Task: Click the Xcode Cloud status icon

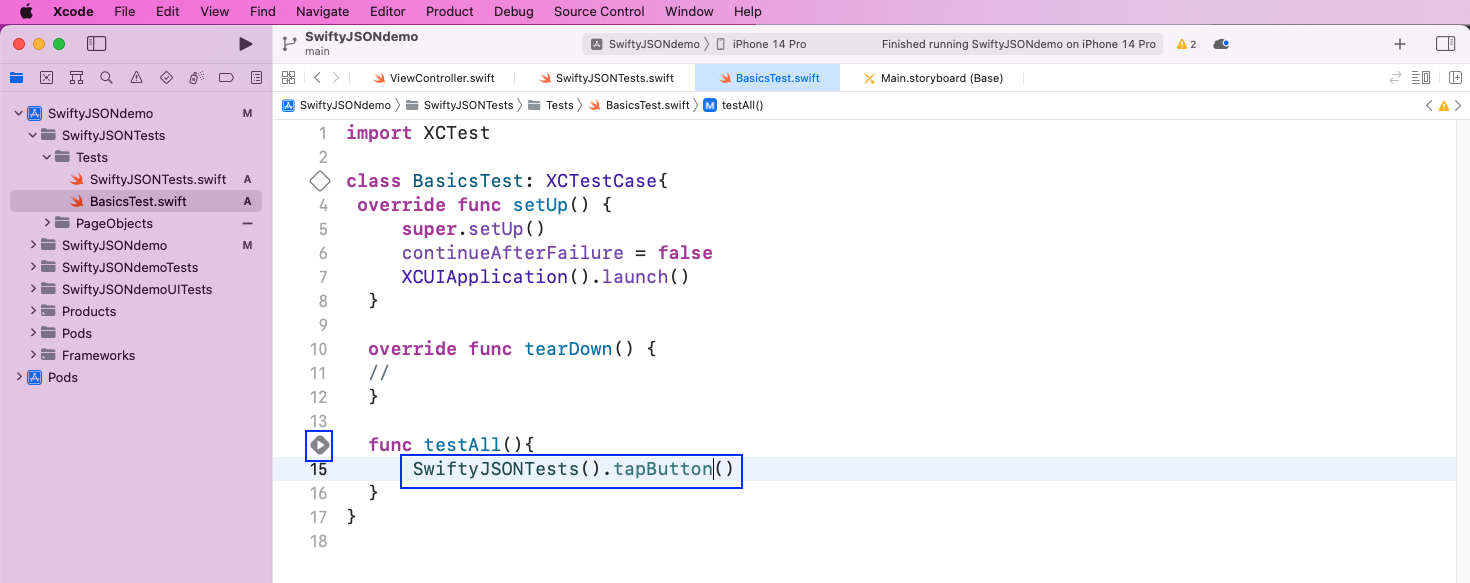Action: pyautogui.click(x=1220, y=44)
